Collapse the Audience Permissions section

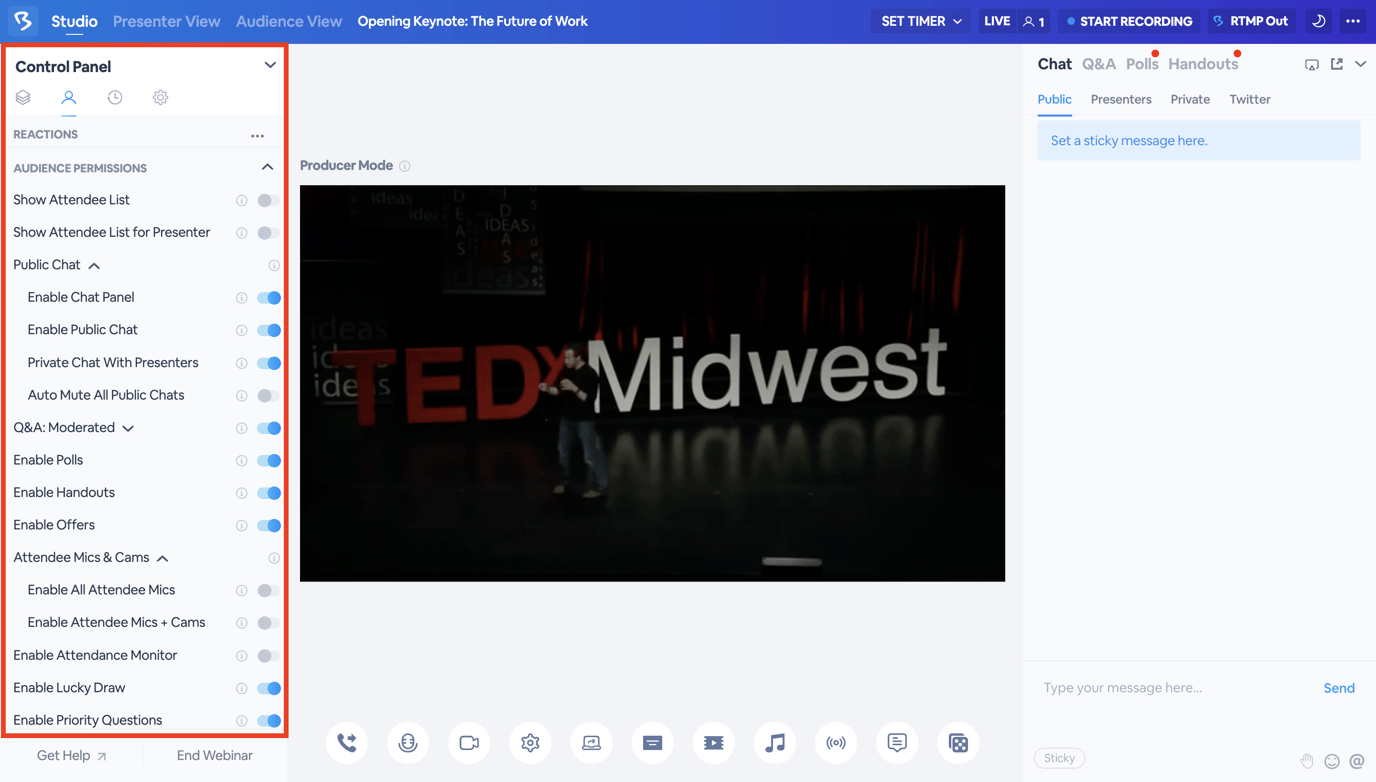click(x=267, y=168)
